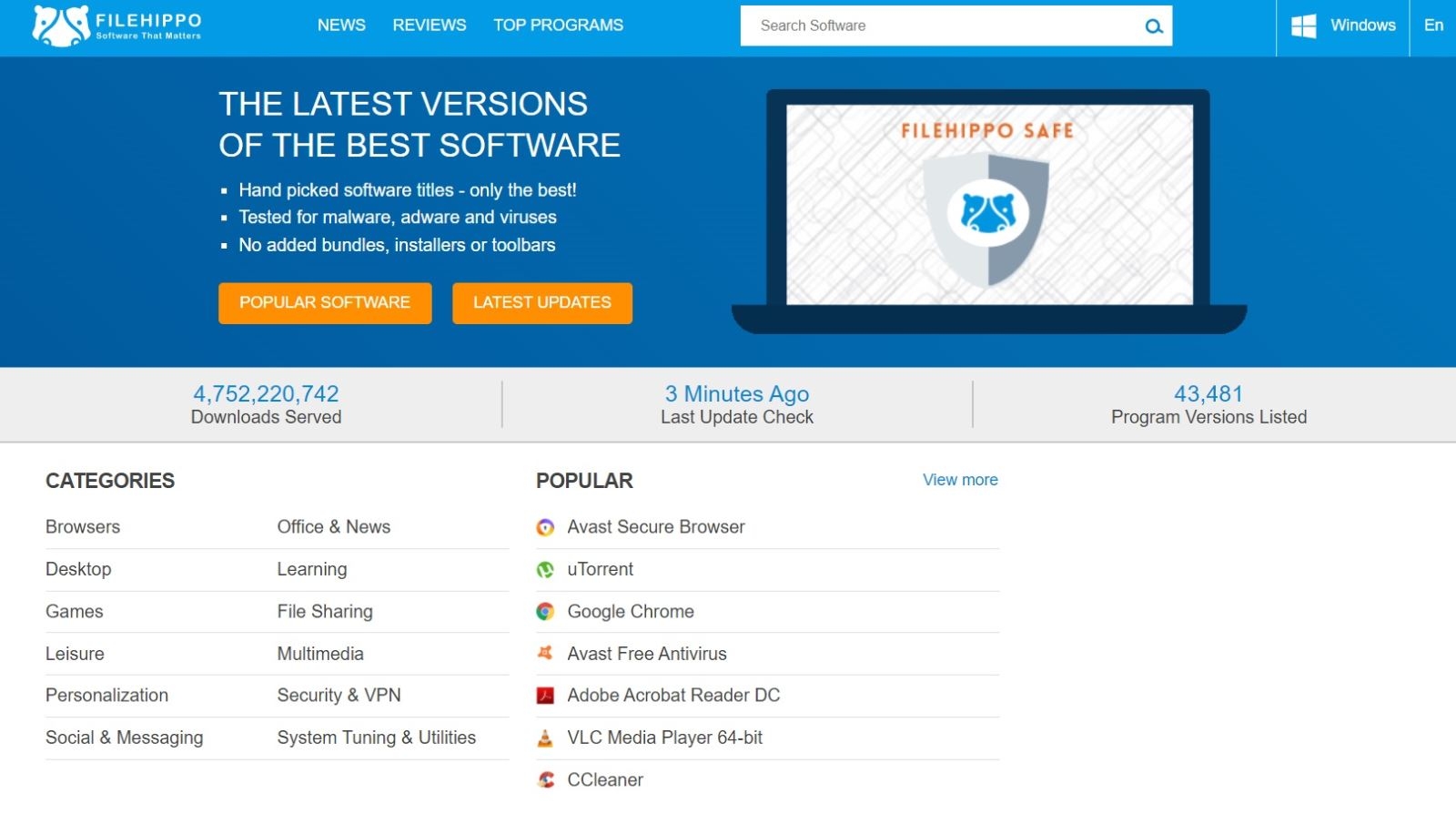Open the CCleaner program link

[605, 780]
